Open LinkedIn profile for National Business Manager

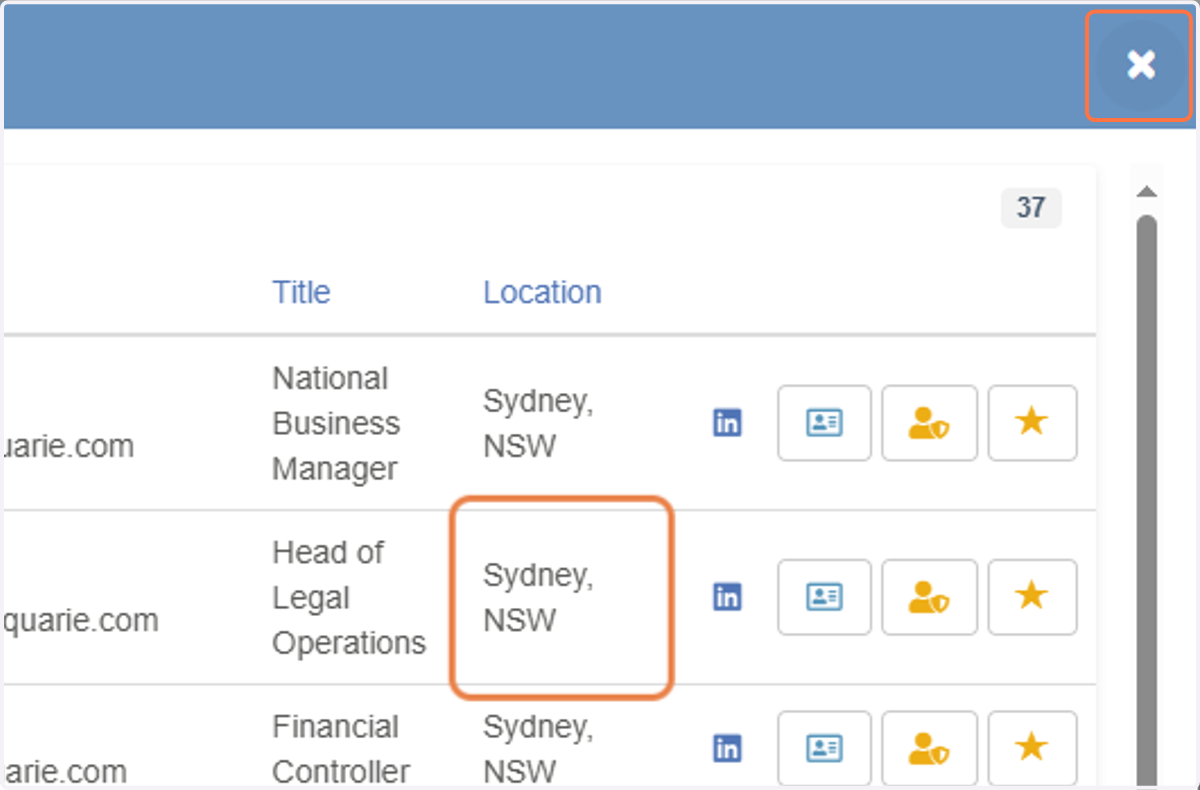point(727,423)
